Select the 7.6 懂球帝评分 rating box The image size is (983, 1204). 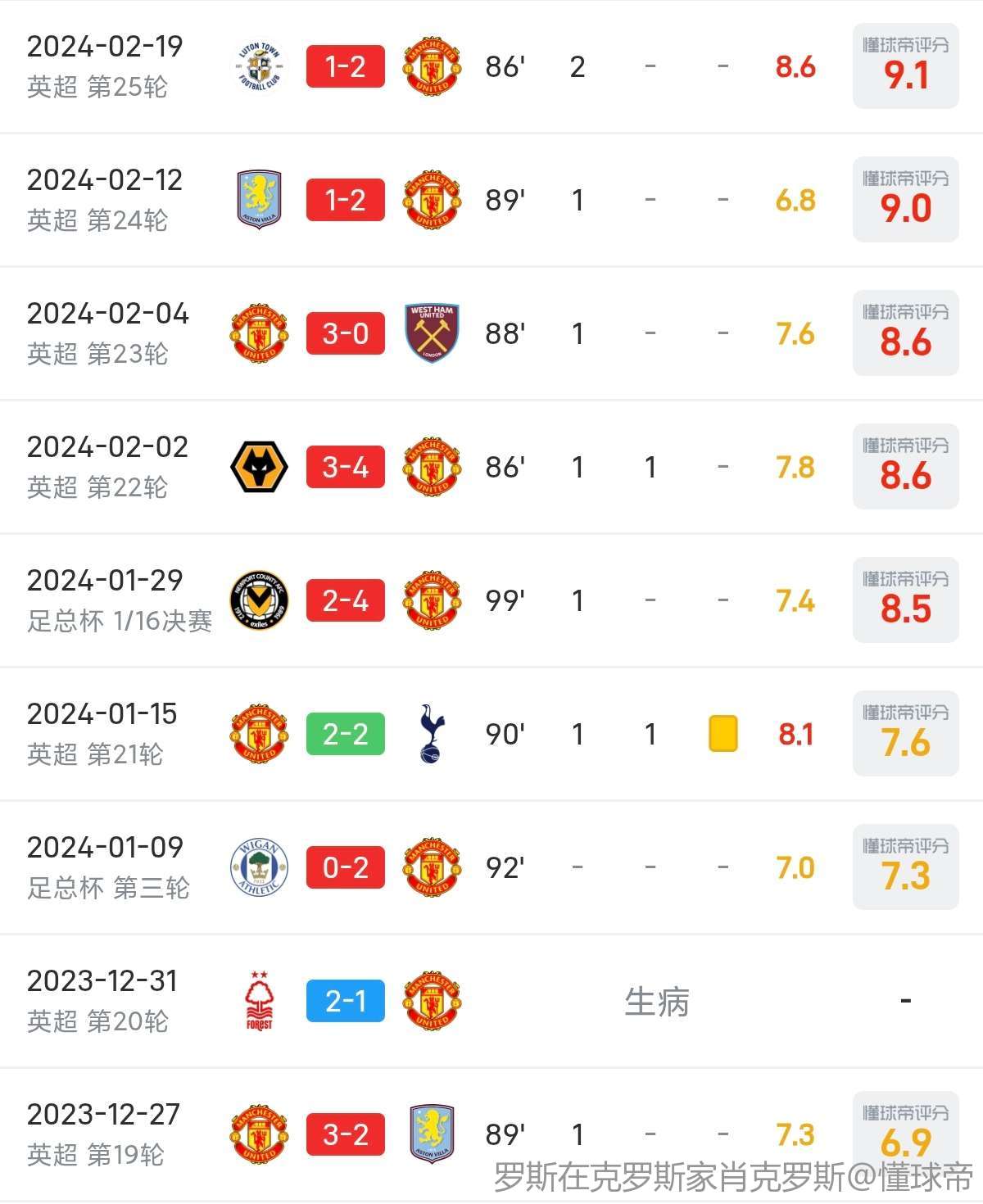point(906,734)
